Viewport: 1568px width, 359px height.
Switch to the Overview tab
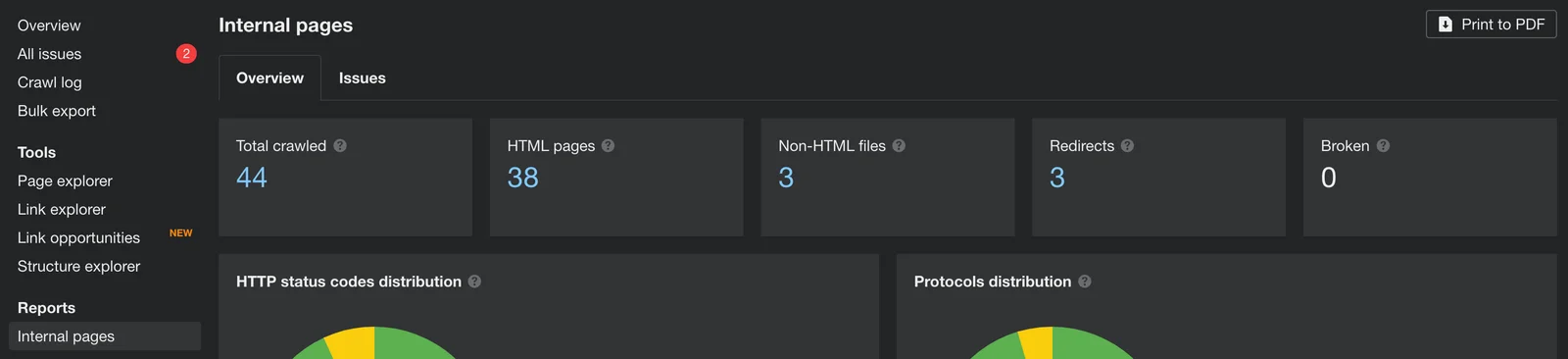click(x=269, y=77)
